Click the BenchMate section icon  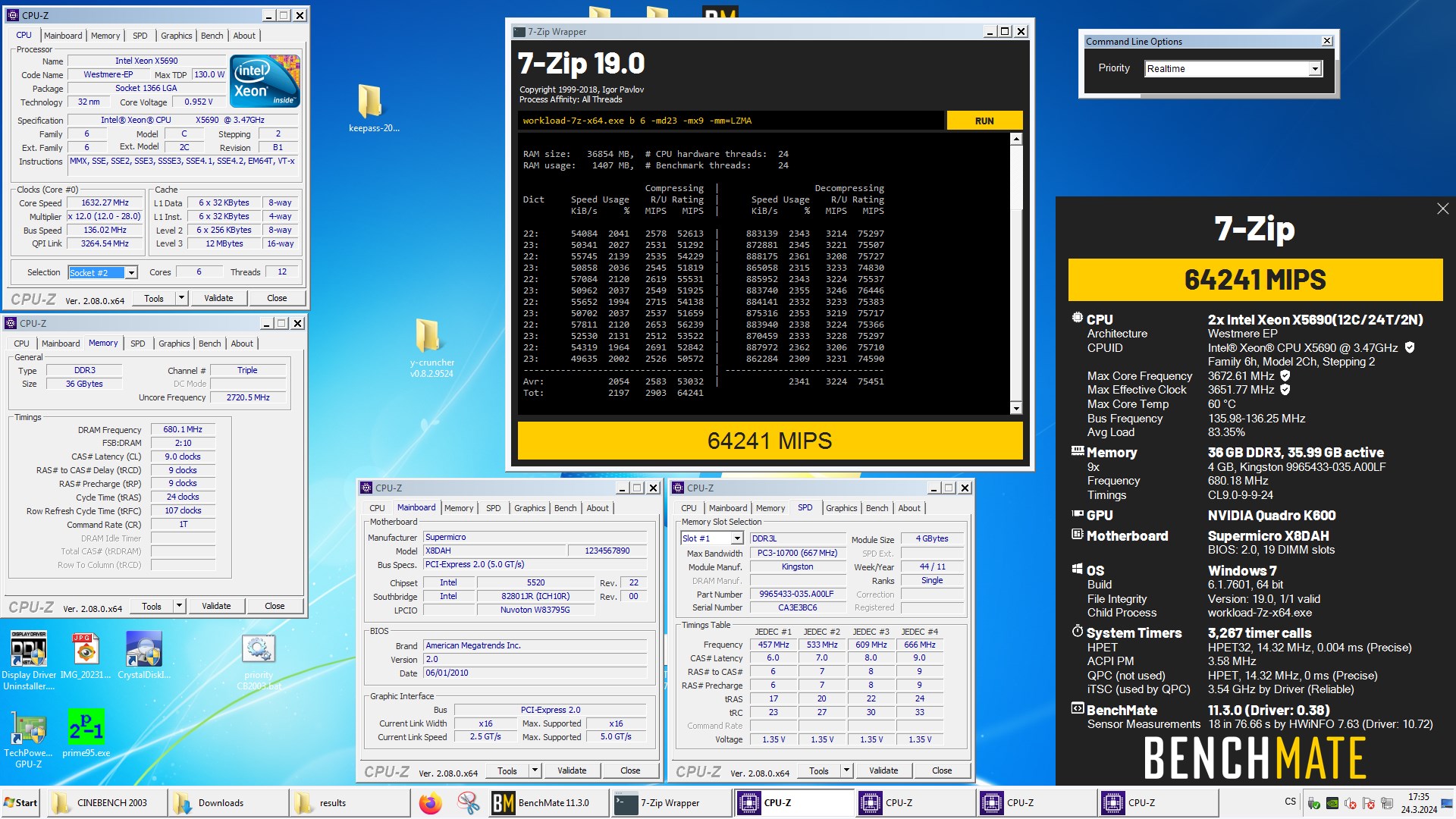click(1077, 709)
